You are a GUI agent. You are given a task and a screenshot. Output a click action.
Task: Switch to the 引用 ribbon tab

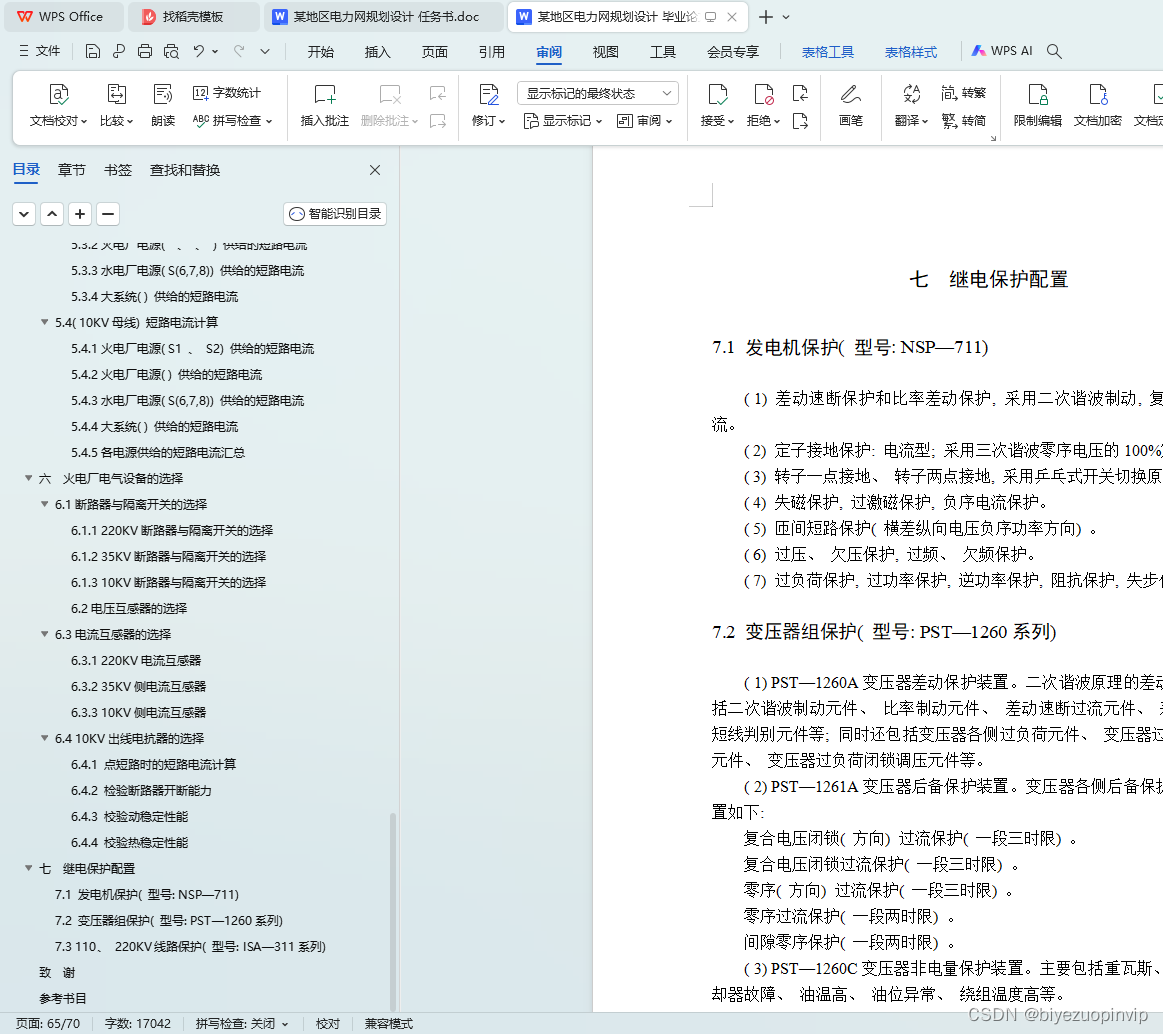(492, 51)
